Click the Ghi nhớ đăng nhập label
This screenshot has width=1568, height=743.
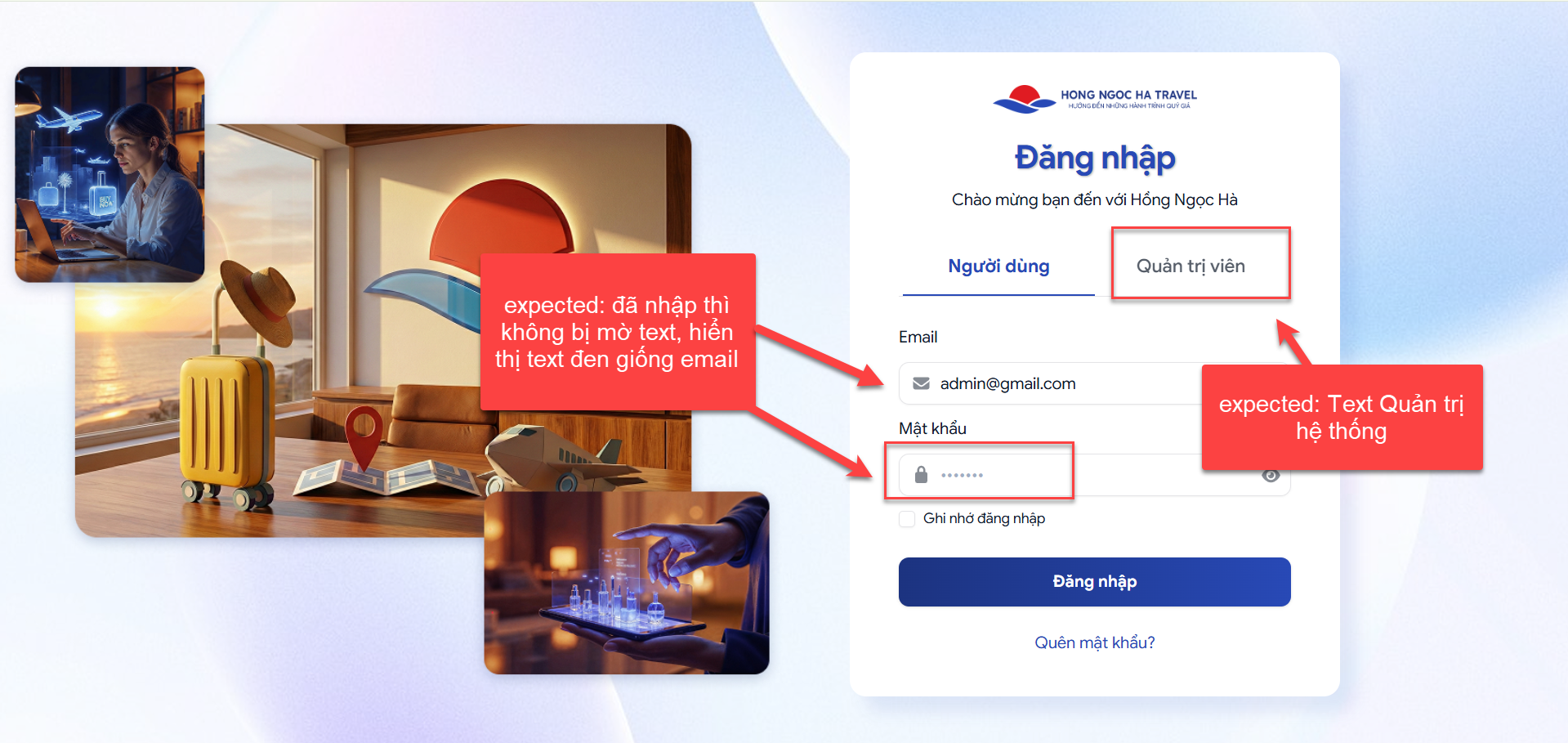(984, 519)
